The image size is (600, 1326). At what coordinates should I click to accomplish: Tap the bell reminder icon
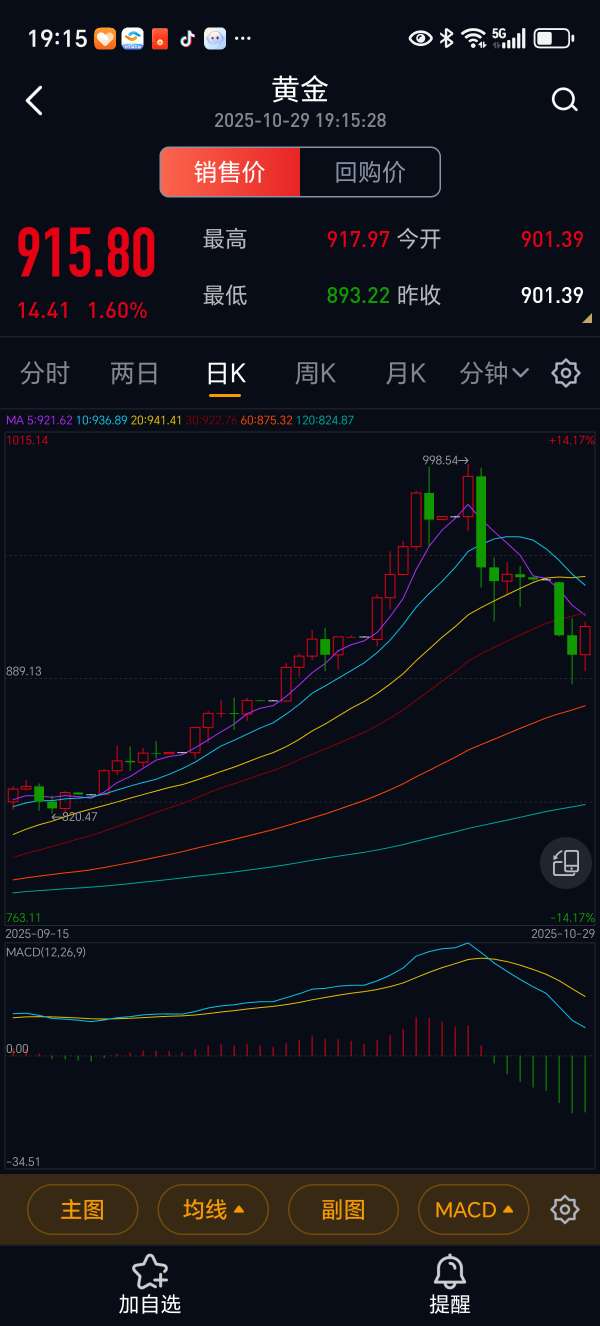tap(450, 1272)
